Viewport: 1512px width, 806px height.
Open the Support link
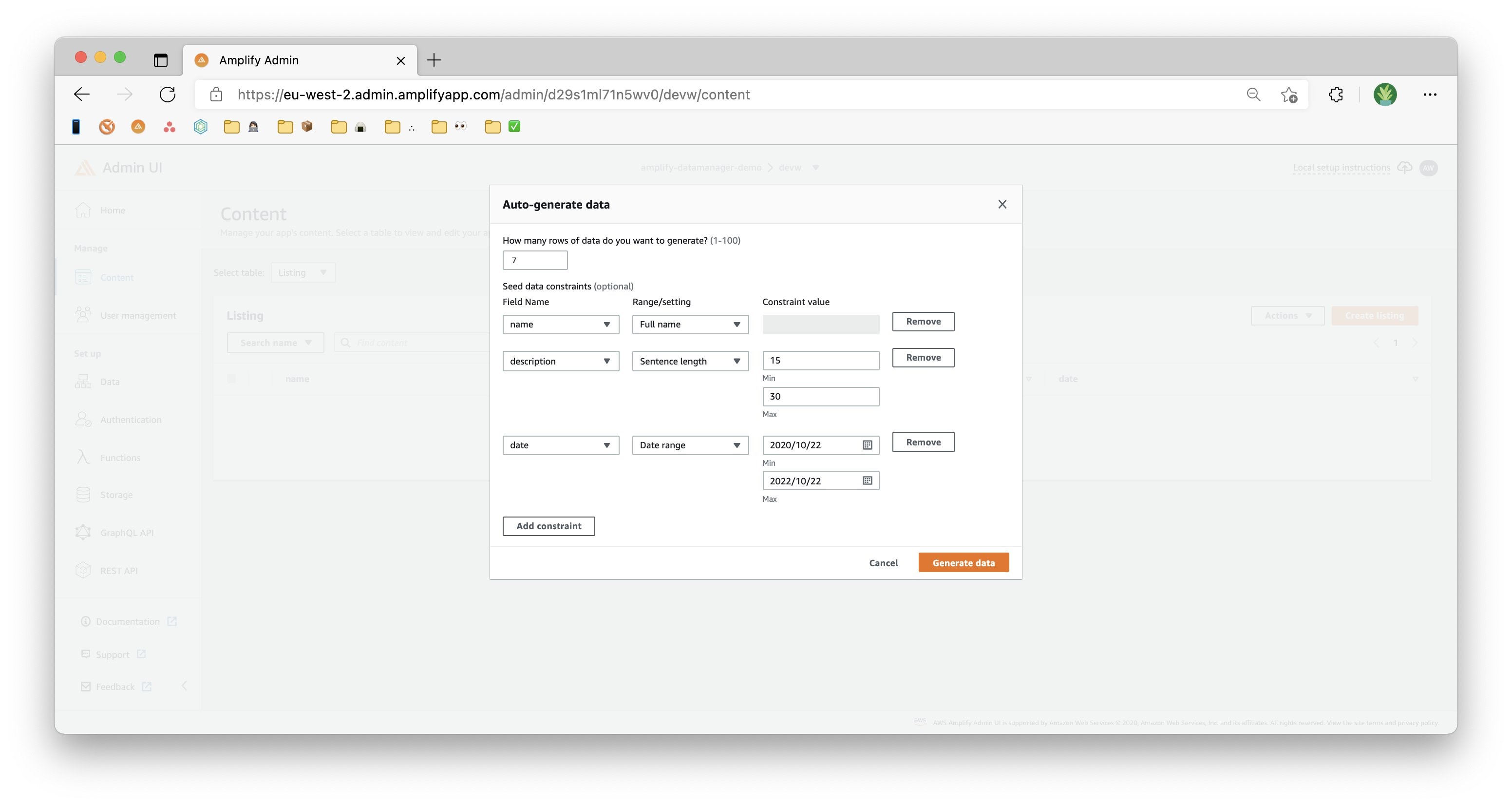pyautogui.click(x=113, y=654)
